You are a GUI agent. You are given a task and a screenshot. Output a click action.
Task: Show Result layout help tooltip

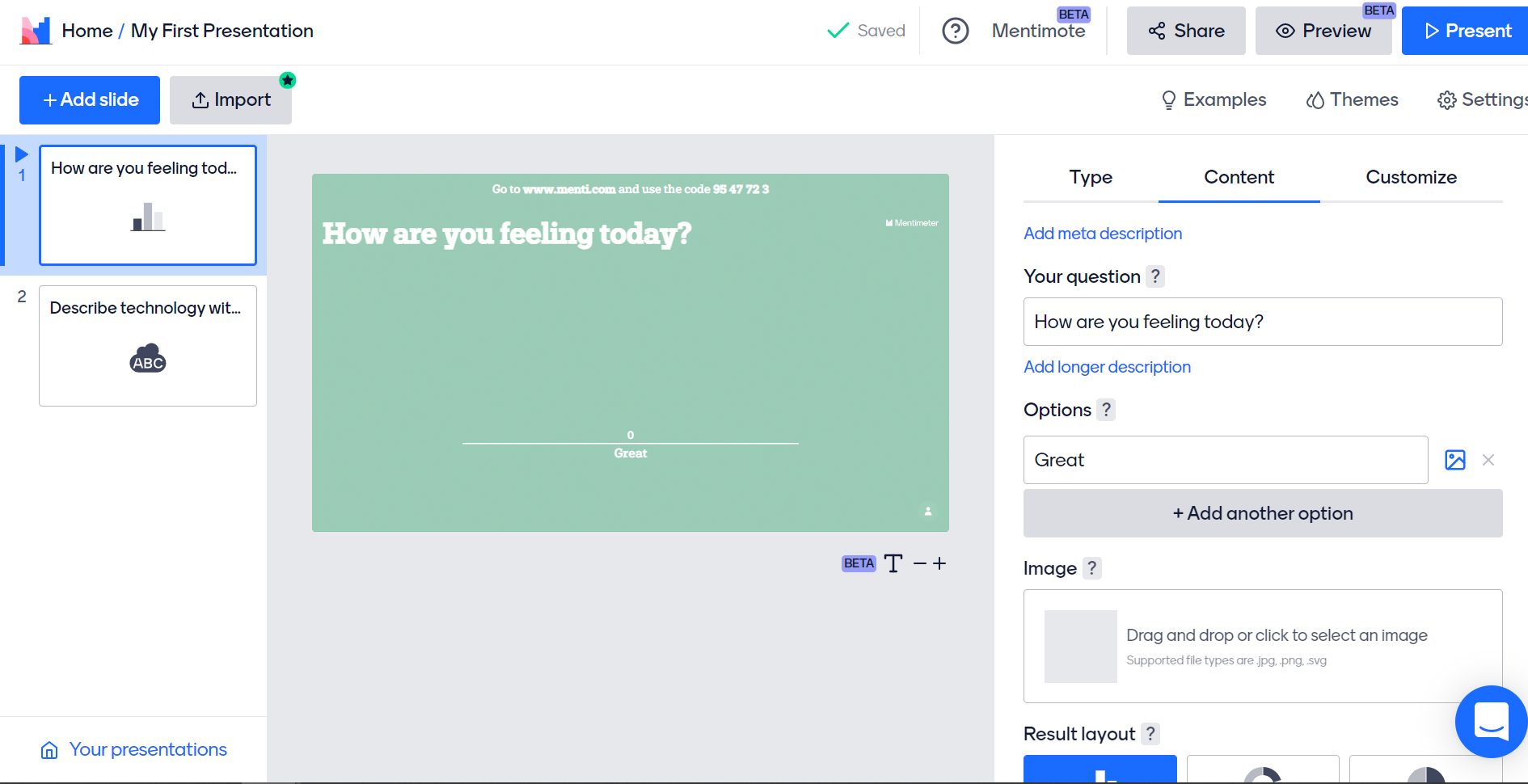[1150, 734]
